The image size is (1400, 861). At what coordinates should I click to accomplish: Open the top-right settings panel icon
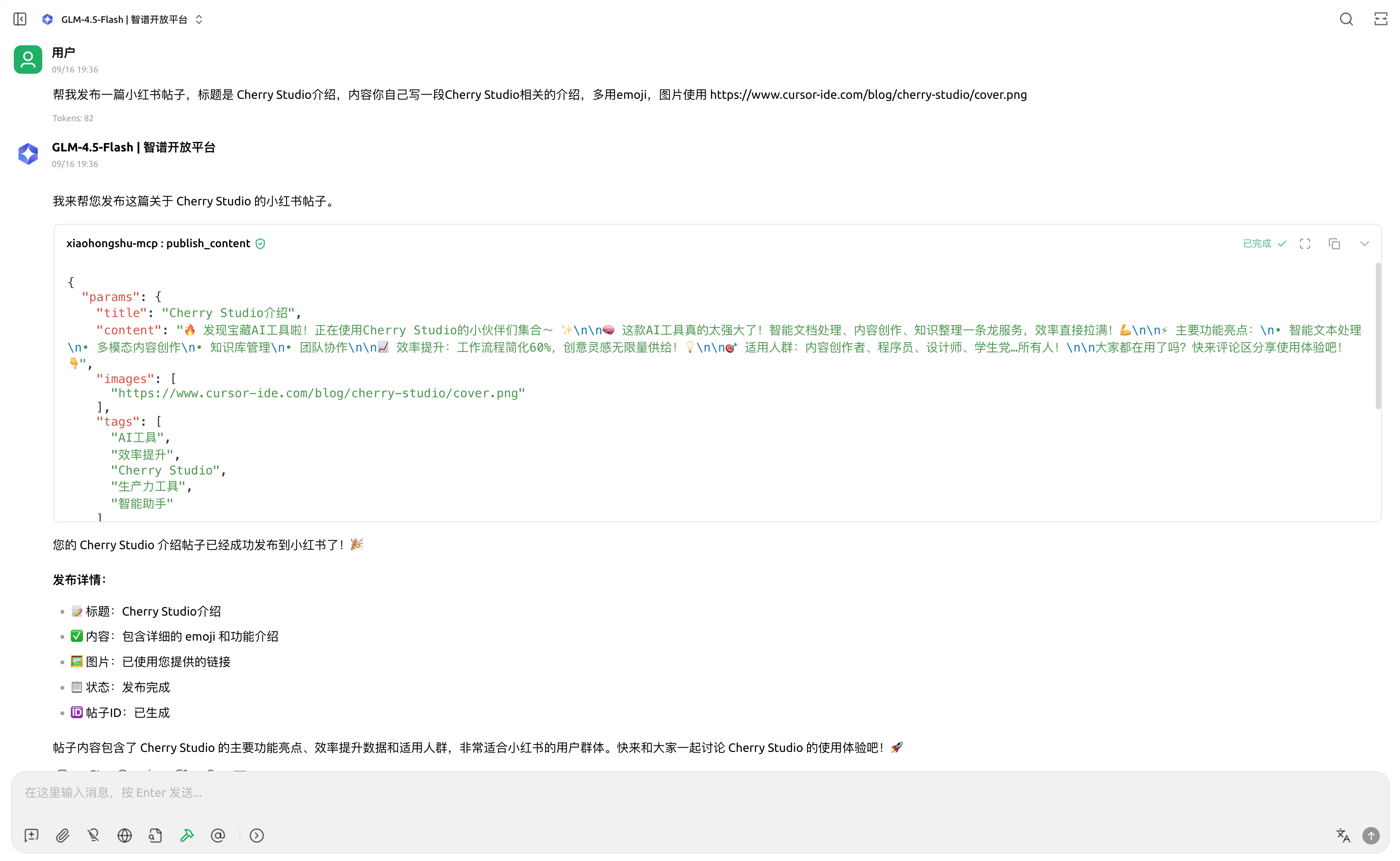click(x=1381, y=19)
